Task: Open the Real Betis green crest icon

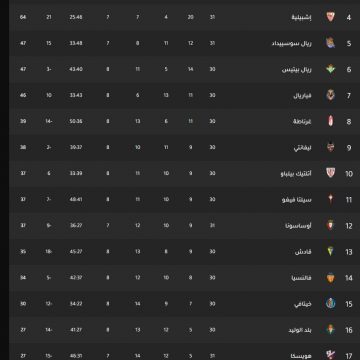Action: coord(330,69)
